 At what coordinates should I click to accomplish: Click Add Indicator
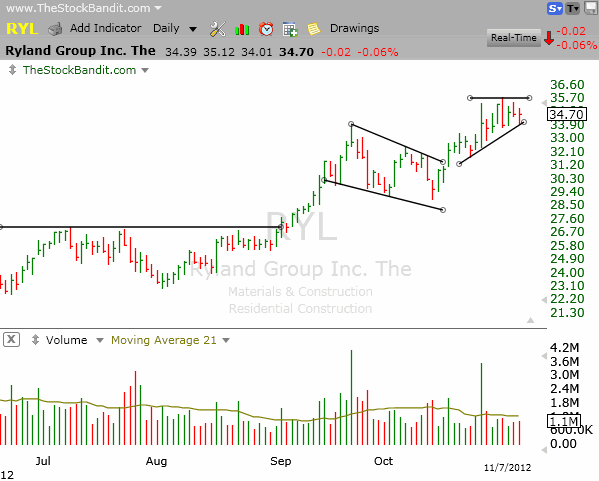coord(105,28)
